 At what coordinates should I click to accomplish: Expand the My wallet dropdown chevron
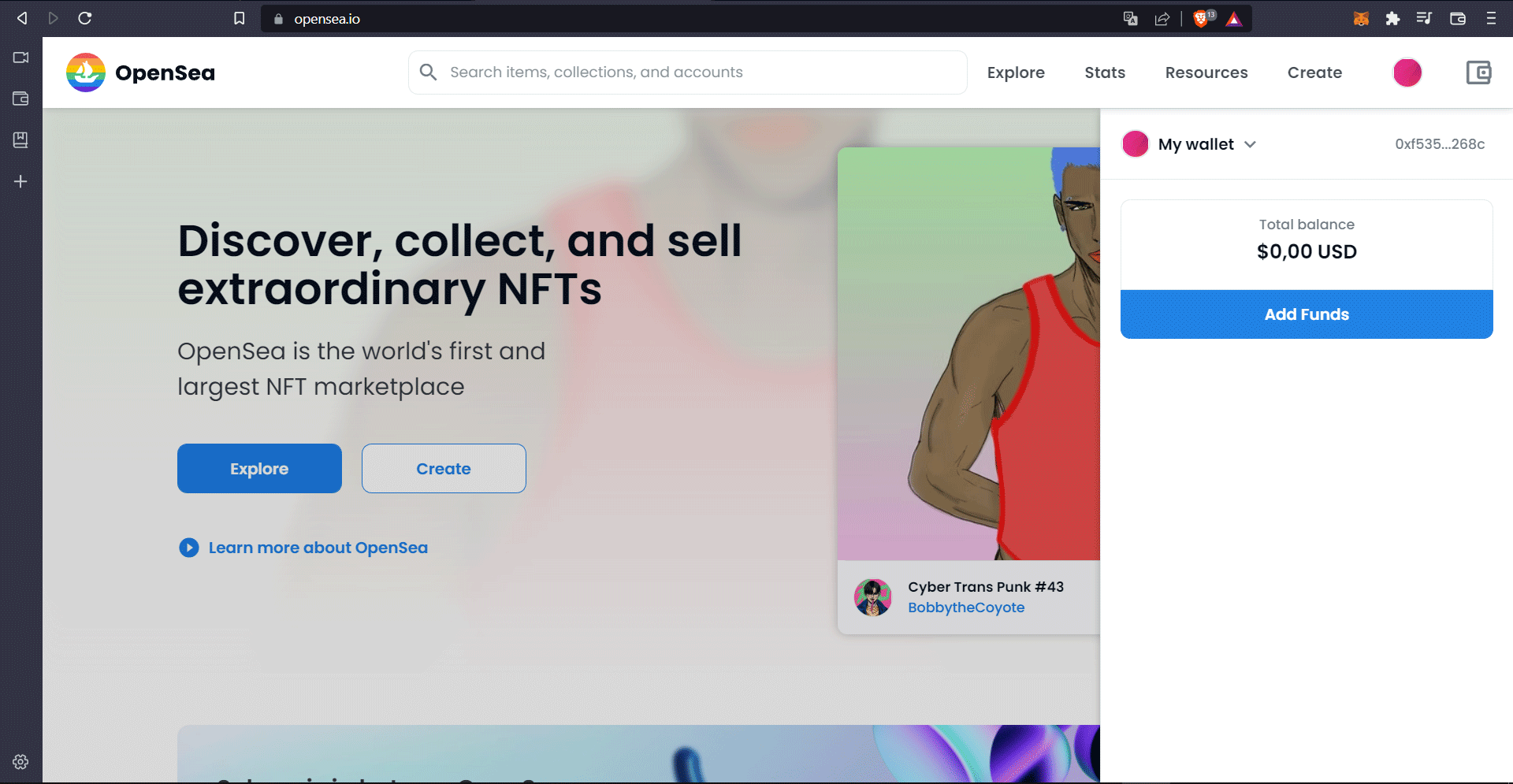1250,144
